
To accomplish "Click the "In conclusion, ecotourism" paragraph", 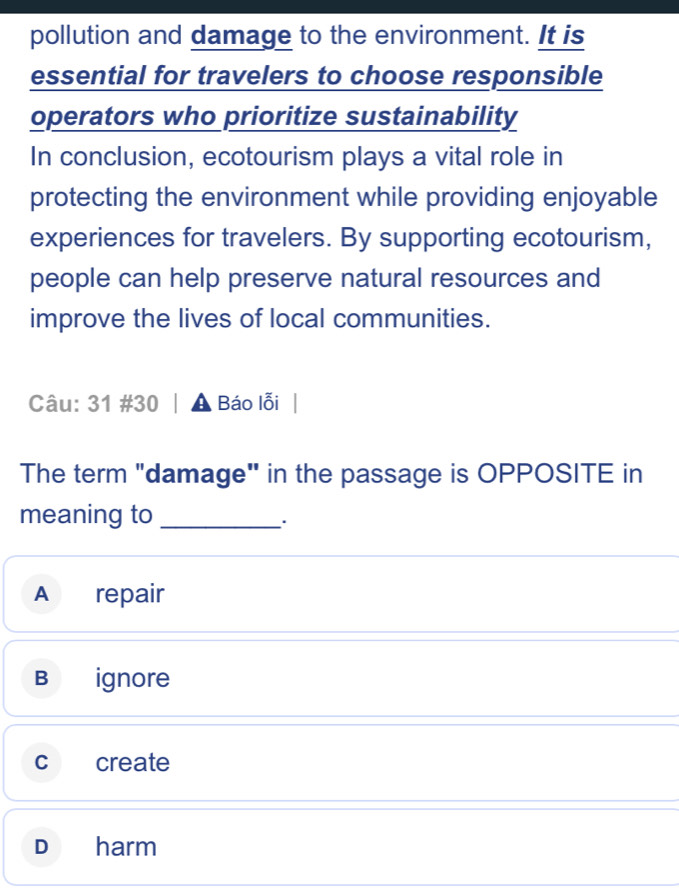I will (x=344, y=237).
